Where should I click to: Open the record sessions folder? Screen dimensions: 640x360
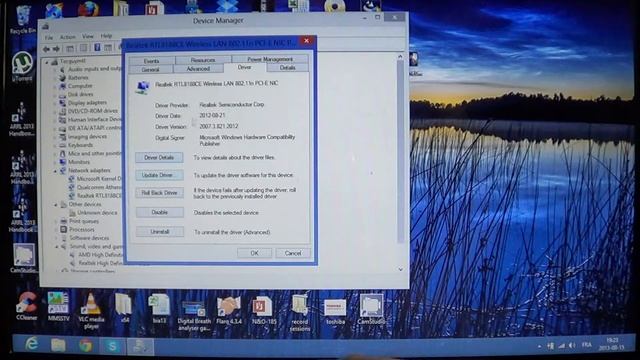click(300, 313)
